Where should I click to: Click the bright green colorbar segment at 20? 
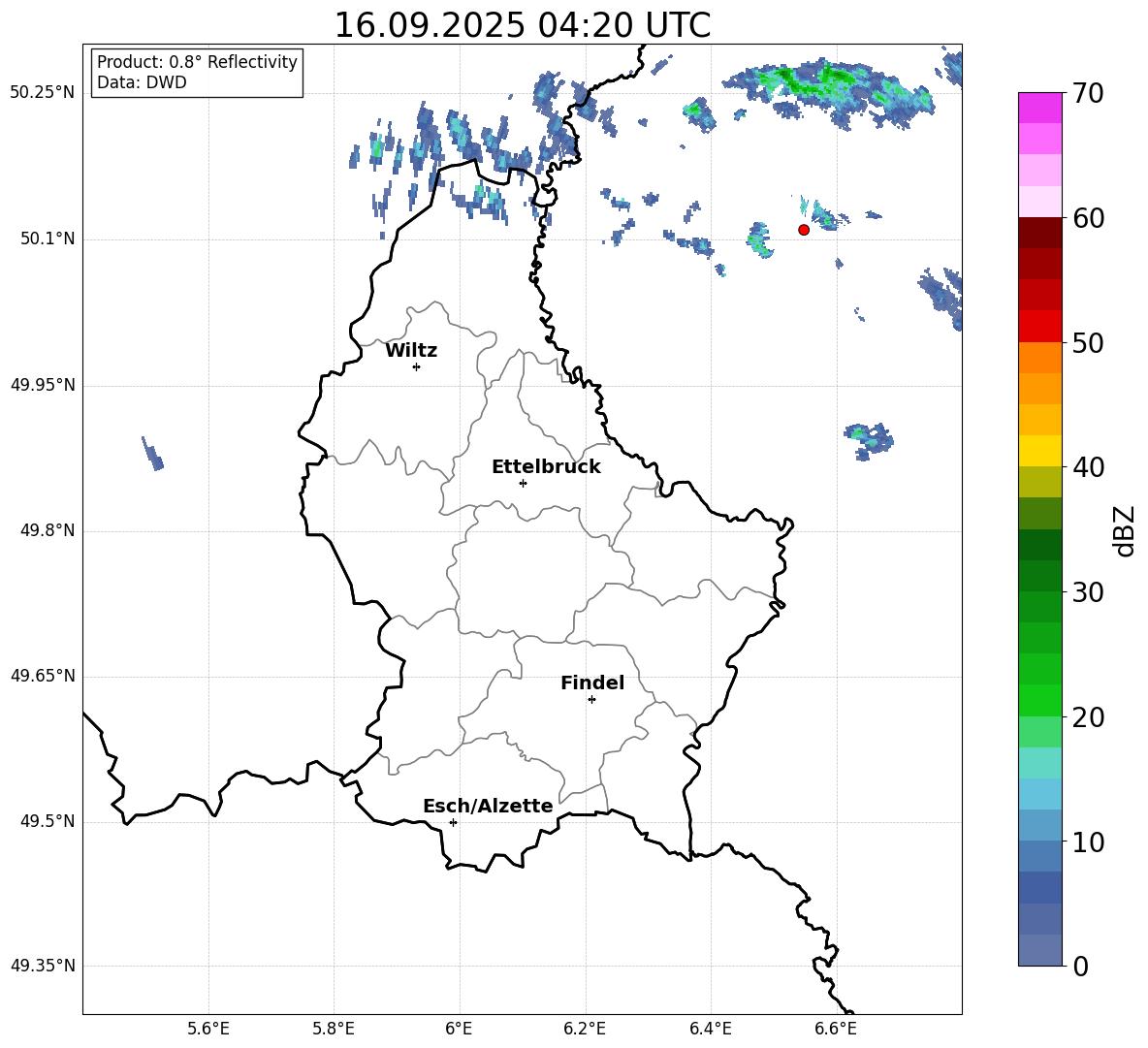pos(1039,700)
